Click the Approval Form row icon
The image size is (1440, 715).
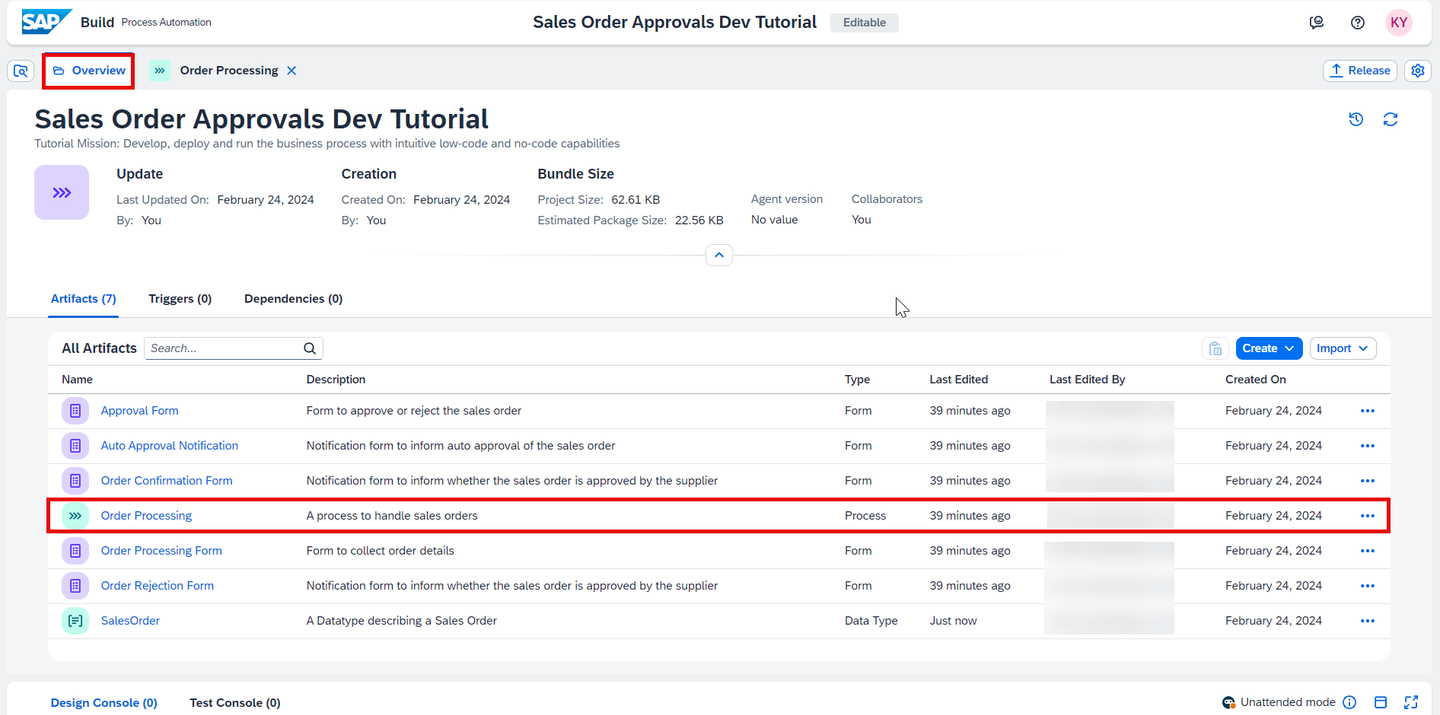[75, 411]
